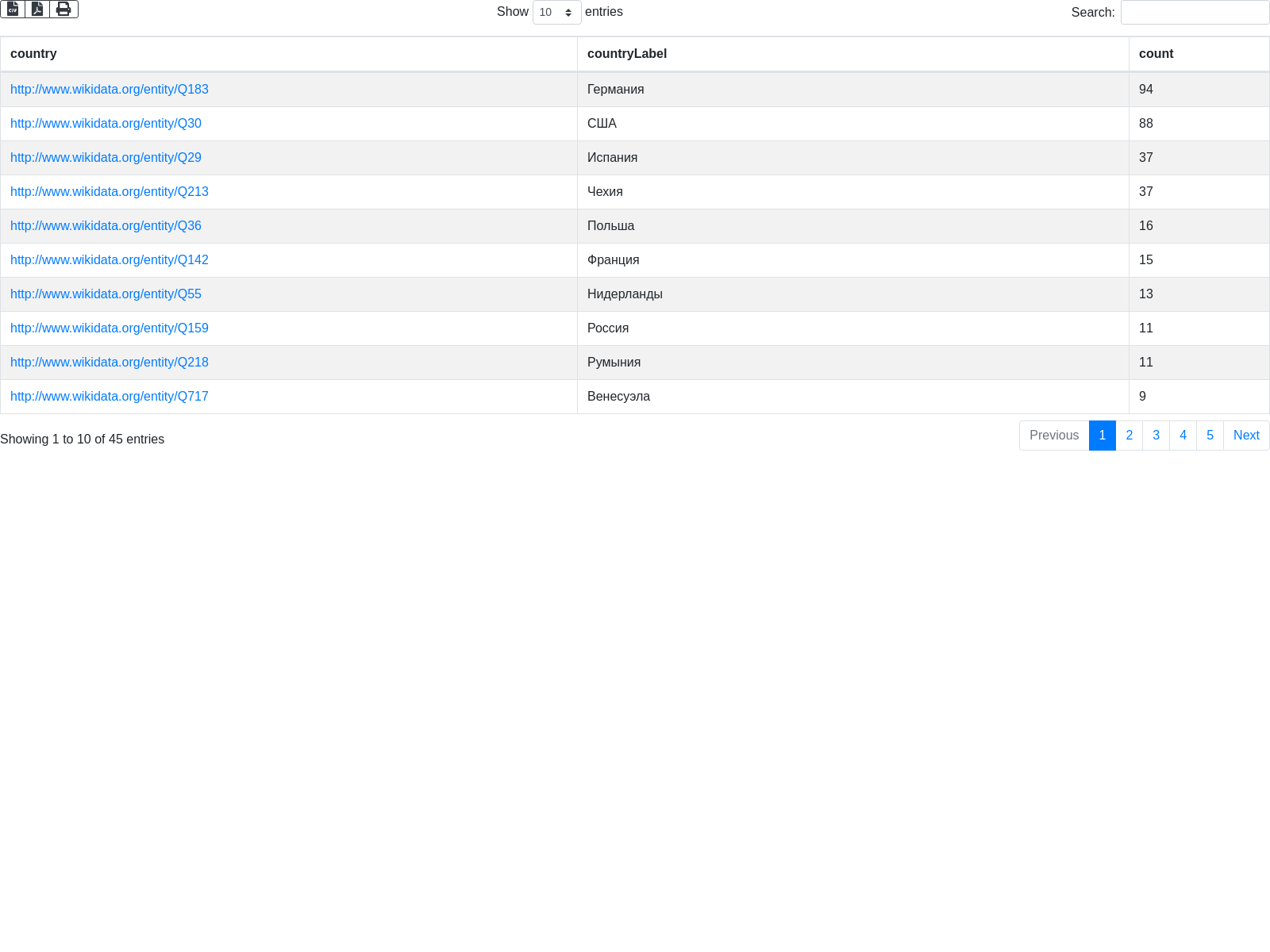This screenshot has width=1270, height=952.
Task: Select the Румыния label cell
Action: 853,363
